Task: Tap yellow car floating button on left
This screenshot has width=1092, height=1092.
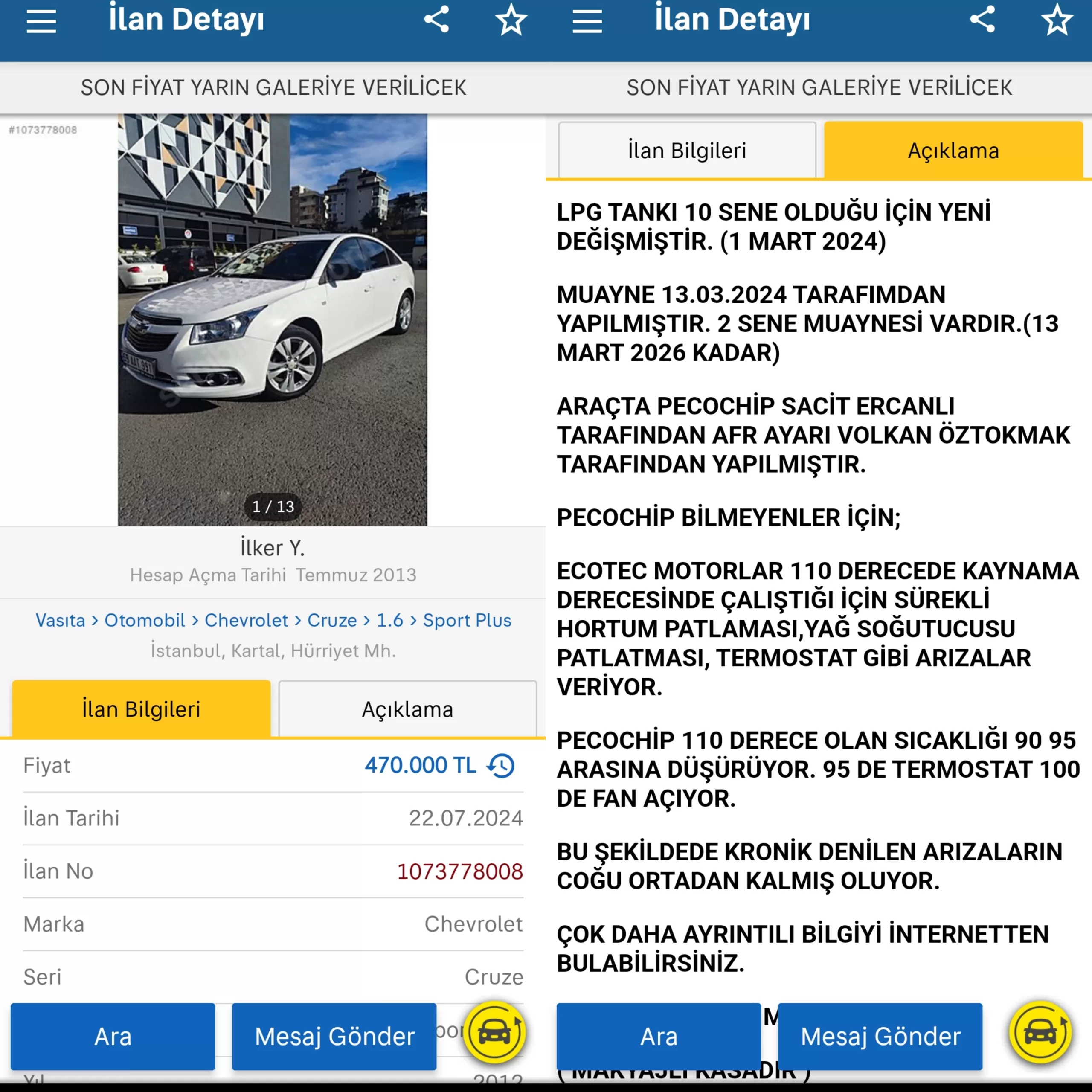Action: 495,1033
